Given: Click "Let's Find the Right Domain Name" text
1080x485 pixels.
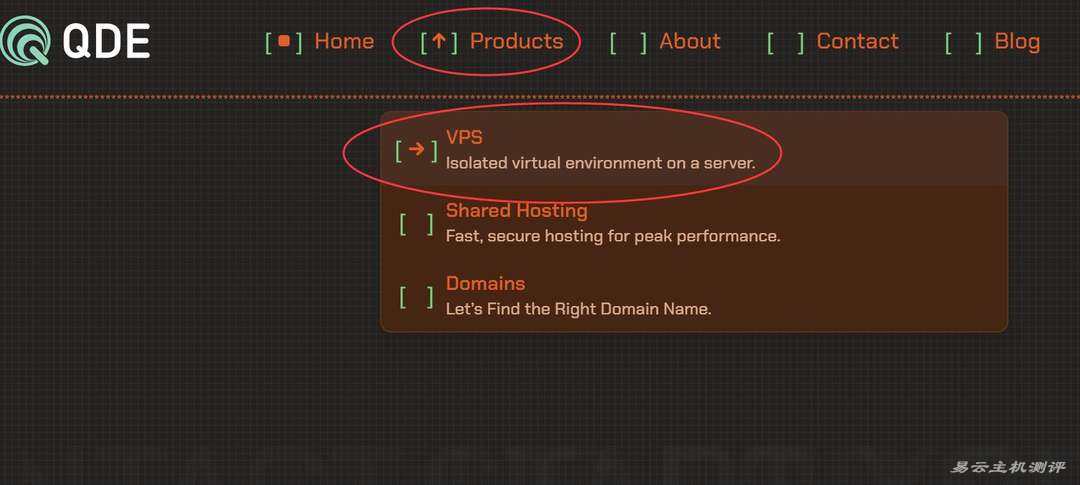Looking at the screenshot, I should pos(578,309).
